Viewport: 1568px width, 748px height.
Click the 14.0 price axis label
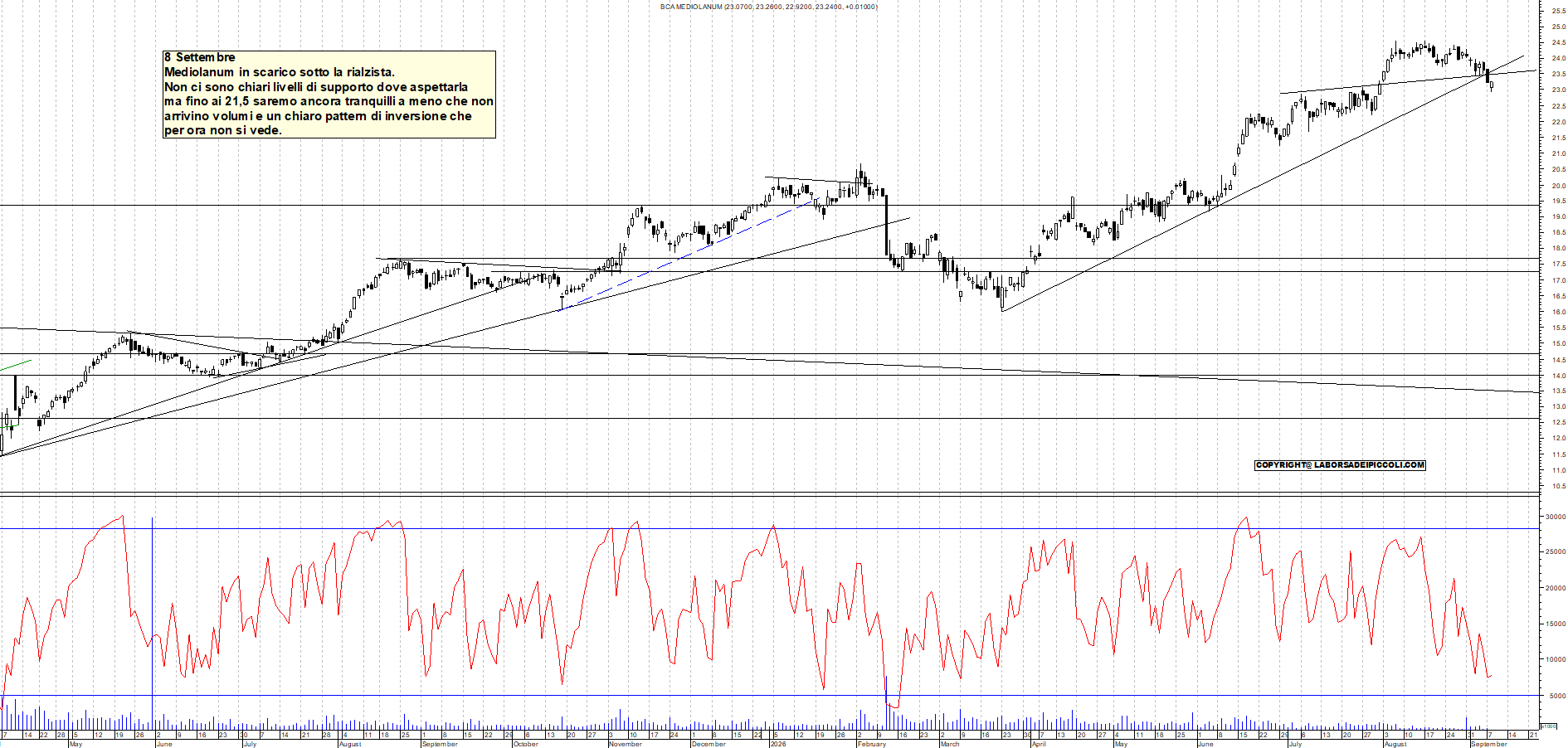[1558, 376]
